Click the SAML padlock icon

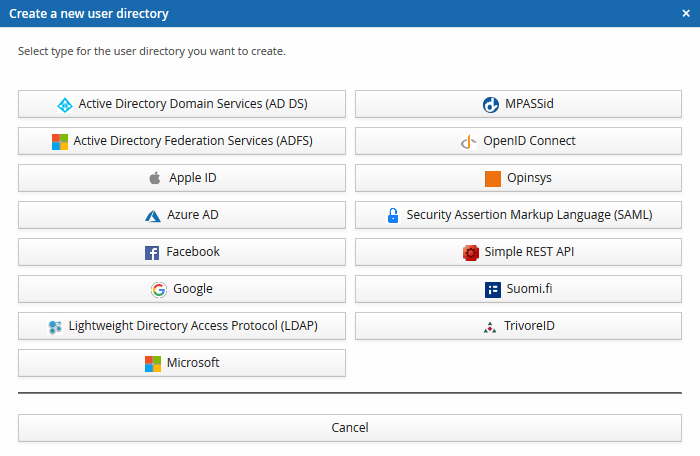394,216
